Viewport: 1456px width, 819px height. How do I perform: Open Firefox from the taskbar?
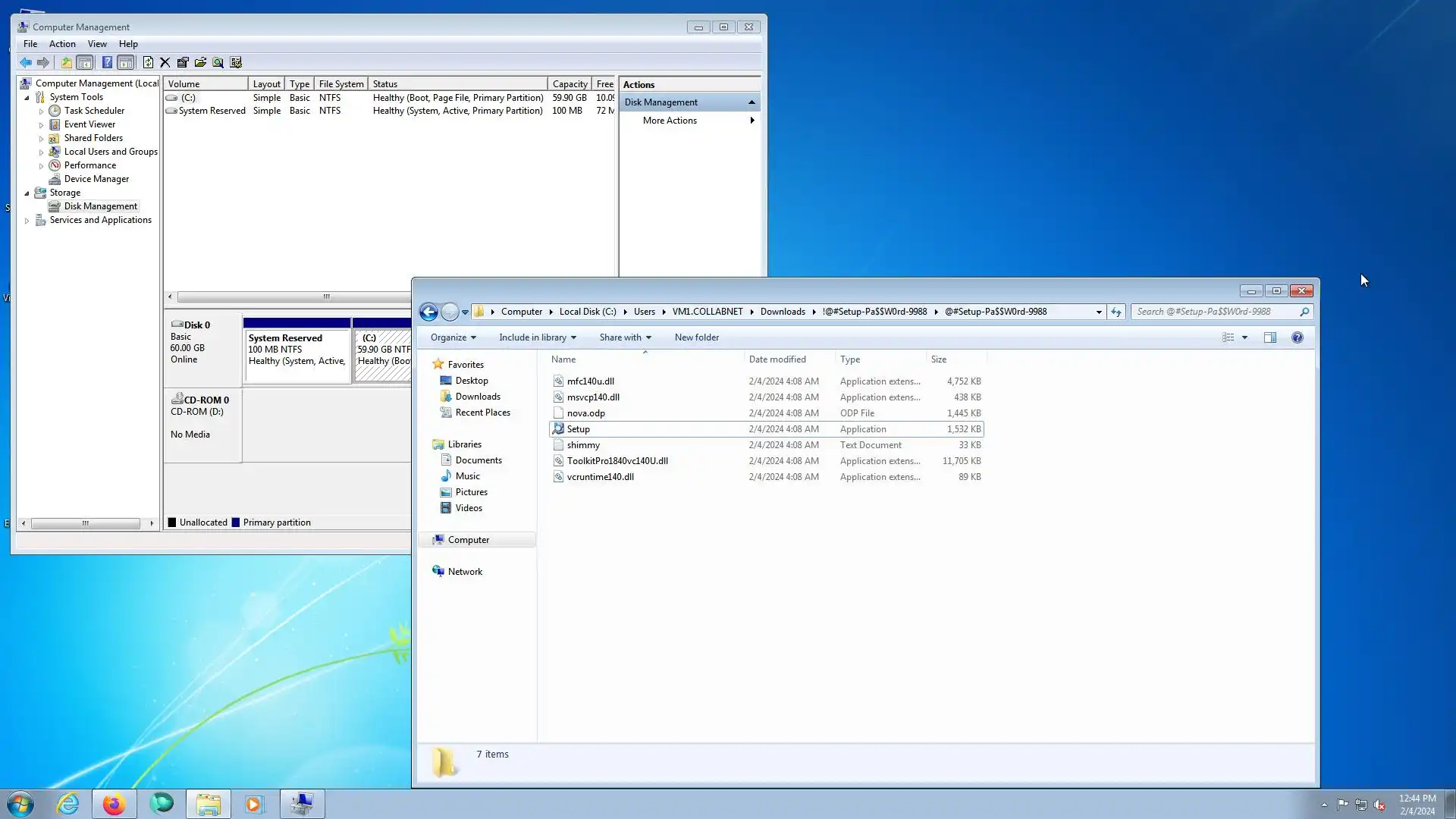[114, 804]
